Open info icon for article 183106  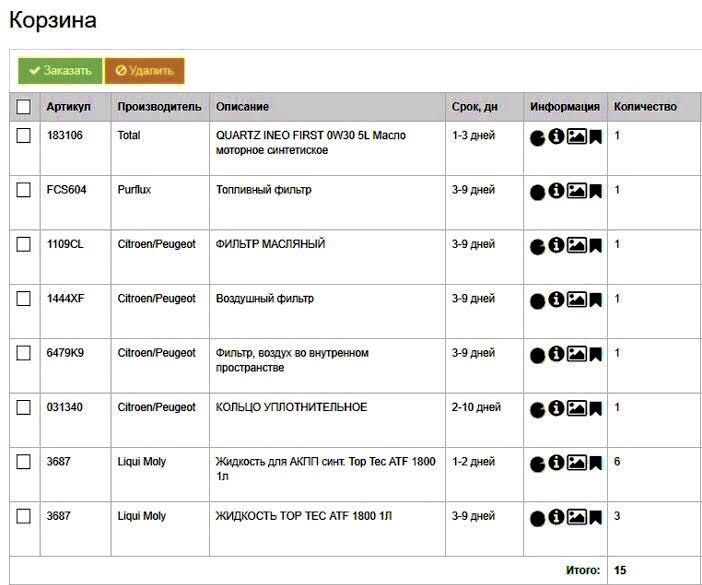click(556, 136)
